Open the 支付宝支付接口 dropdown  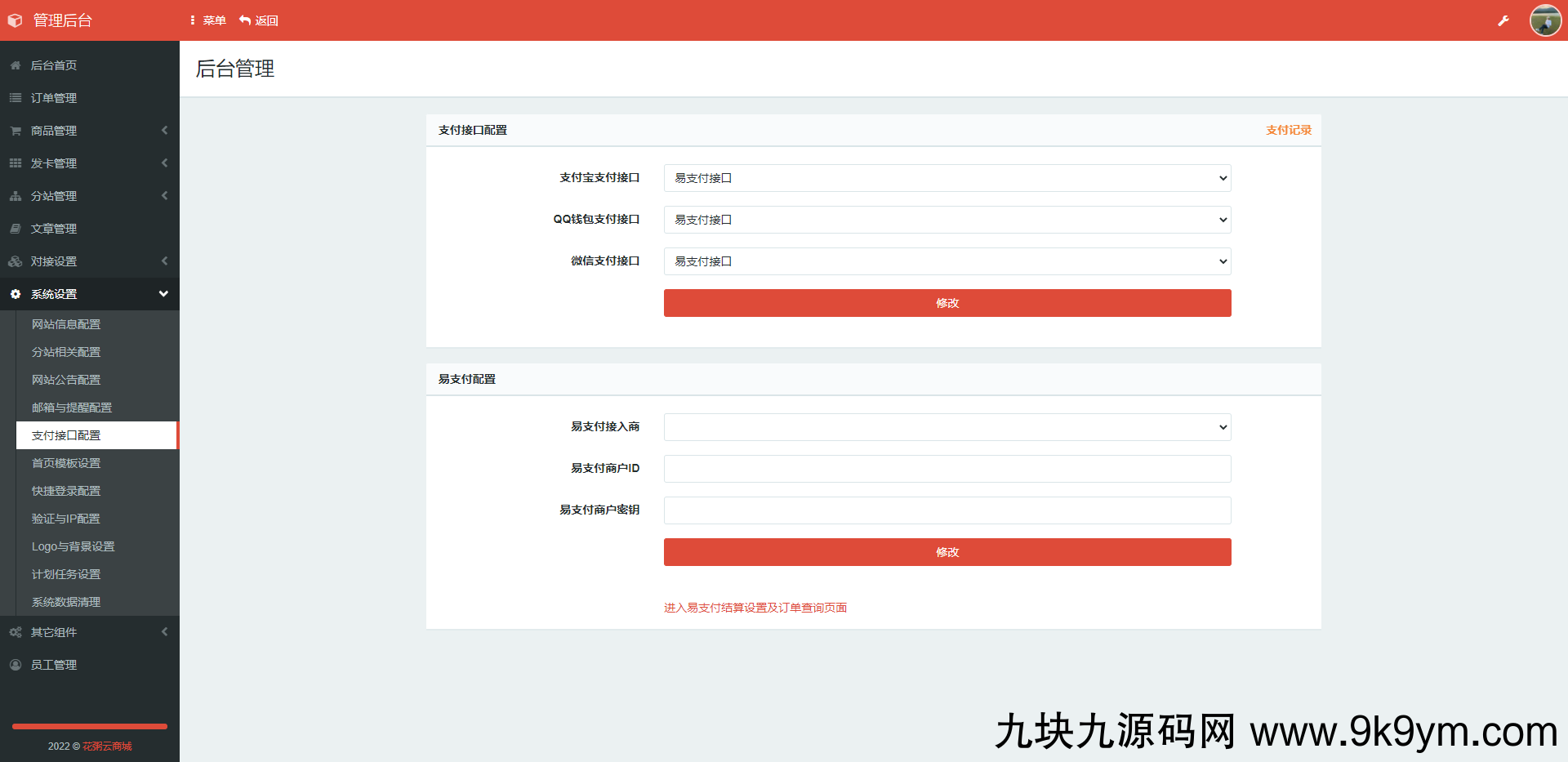pyautogui.click(x=947, y=178)
